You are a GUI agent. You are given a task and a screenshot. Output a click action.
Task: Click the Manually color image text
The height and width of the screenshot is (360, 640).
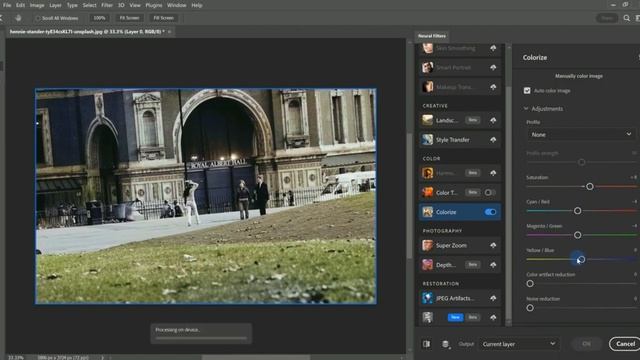tap(579, 76)
